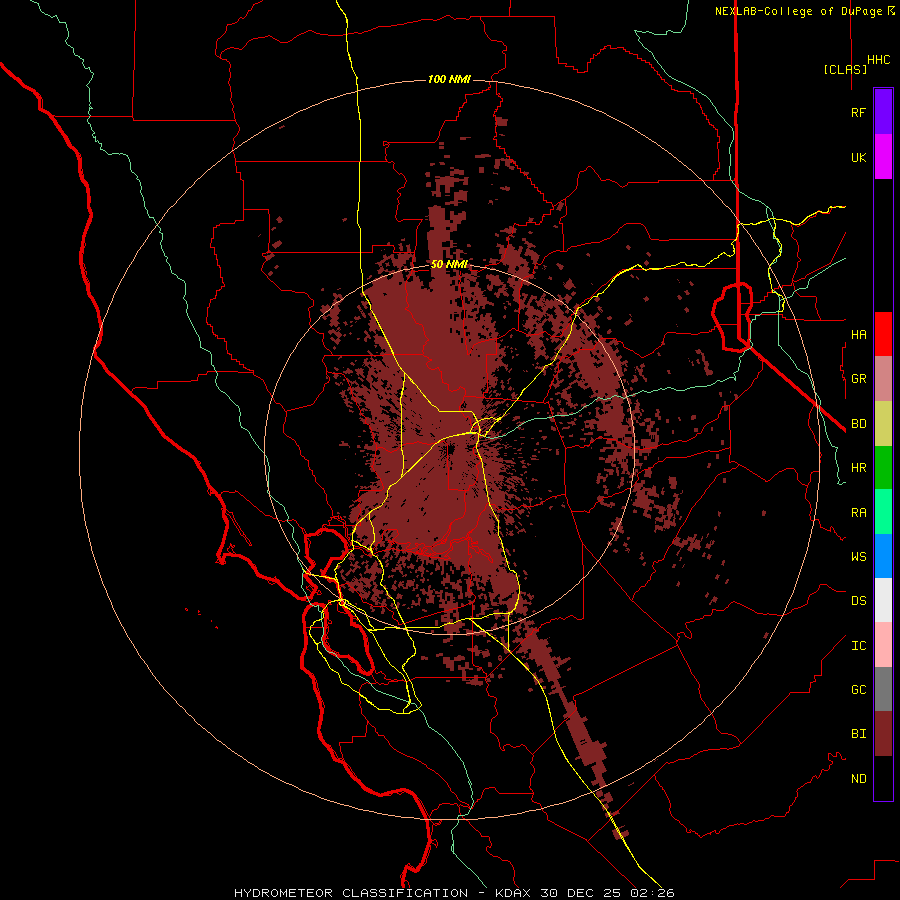900x900 pixels.
Task: Click the HA red legend swatch
Action: [883, 334]
